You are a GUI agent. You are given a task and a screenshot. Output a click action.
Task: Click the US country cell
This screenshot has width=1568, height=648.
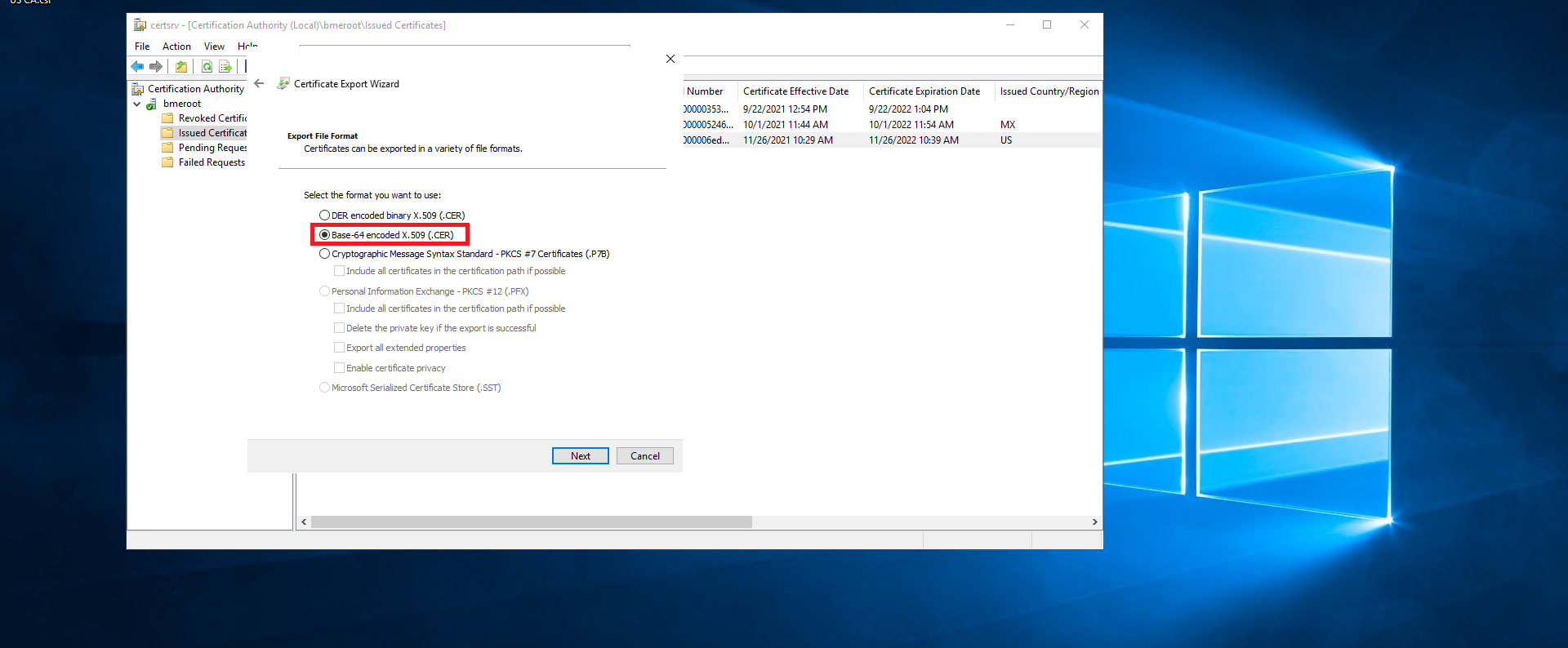point(1006,140)
